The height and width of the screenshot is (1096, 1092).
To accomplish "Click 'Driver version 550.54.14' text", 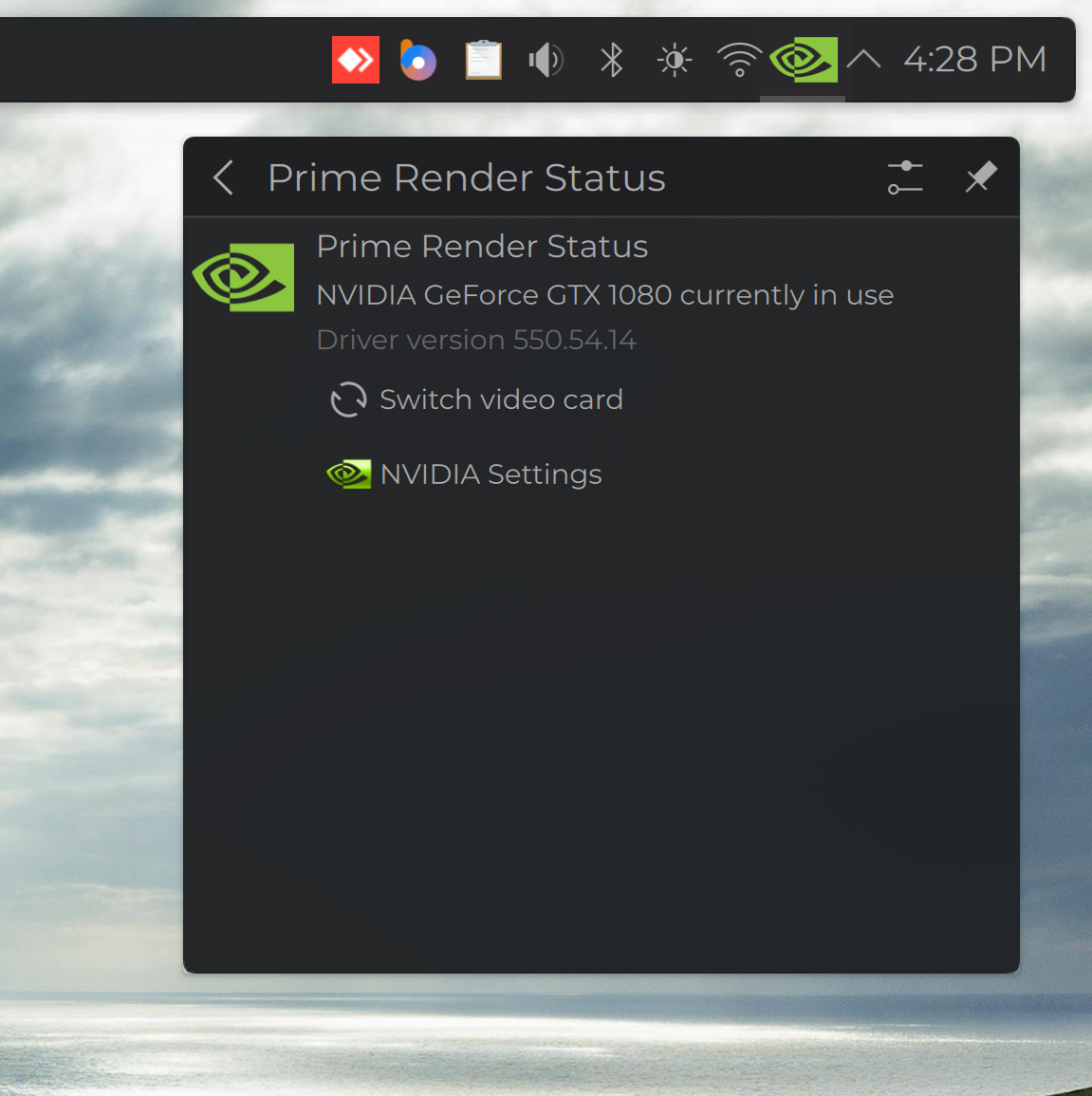I will (476, 341).
